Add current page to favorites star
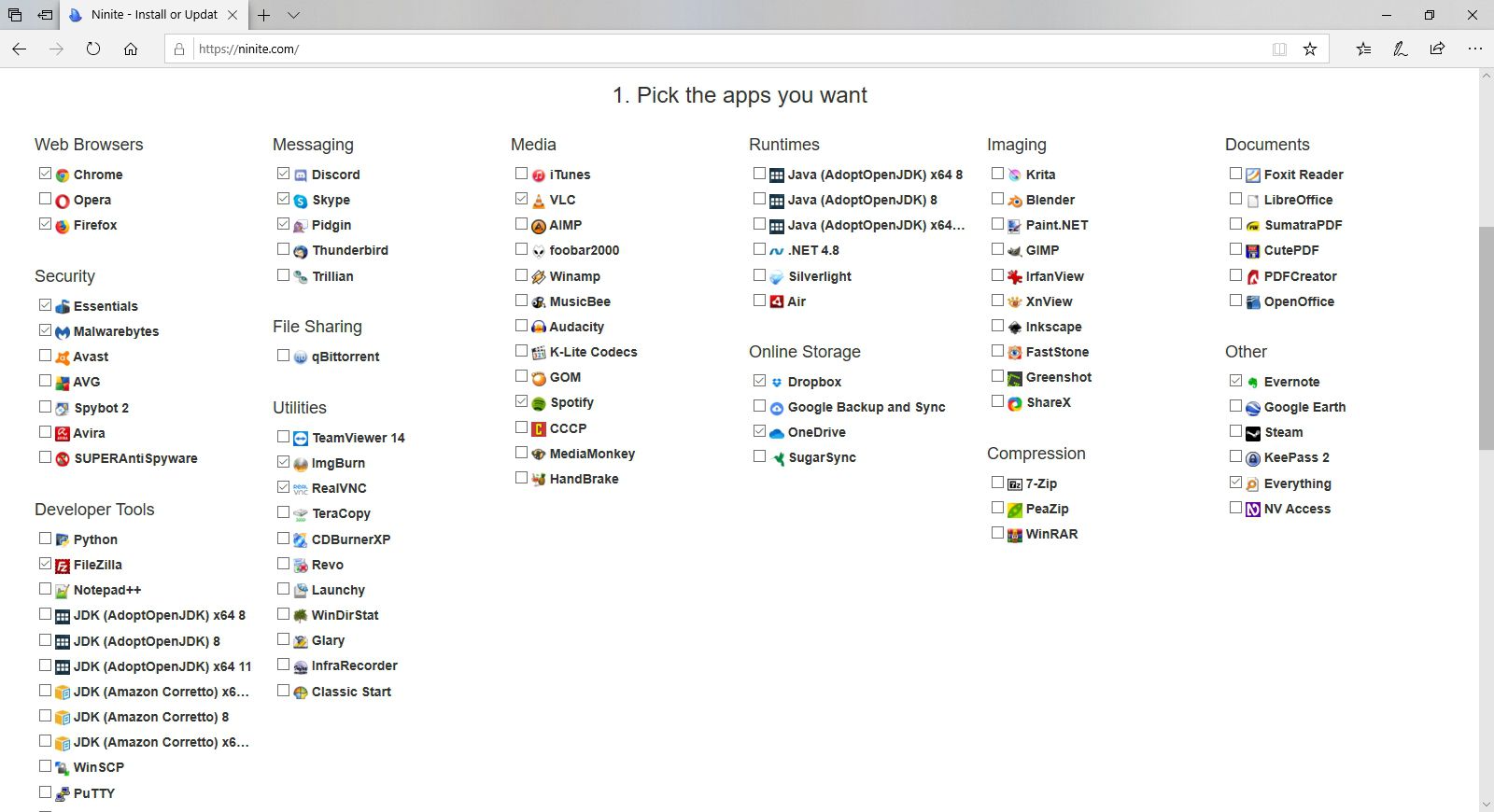1494x812 pixels. pos(1310,49)
